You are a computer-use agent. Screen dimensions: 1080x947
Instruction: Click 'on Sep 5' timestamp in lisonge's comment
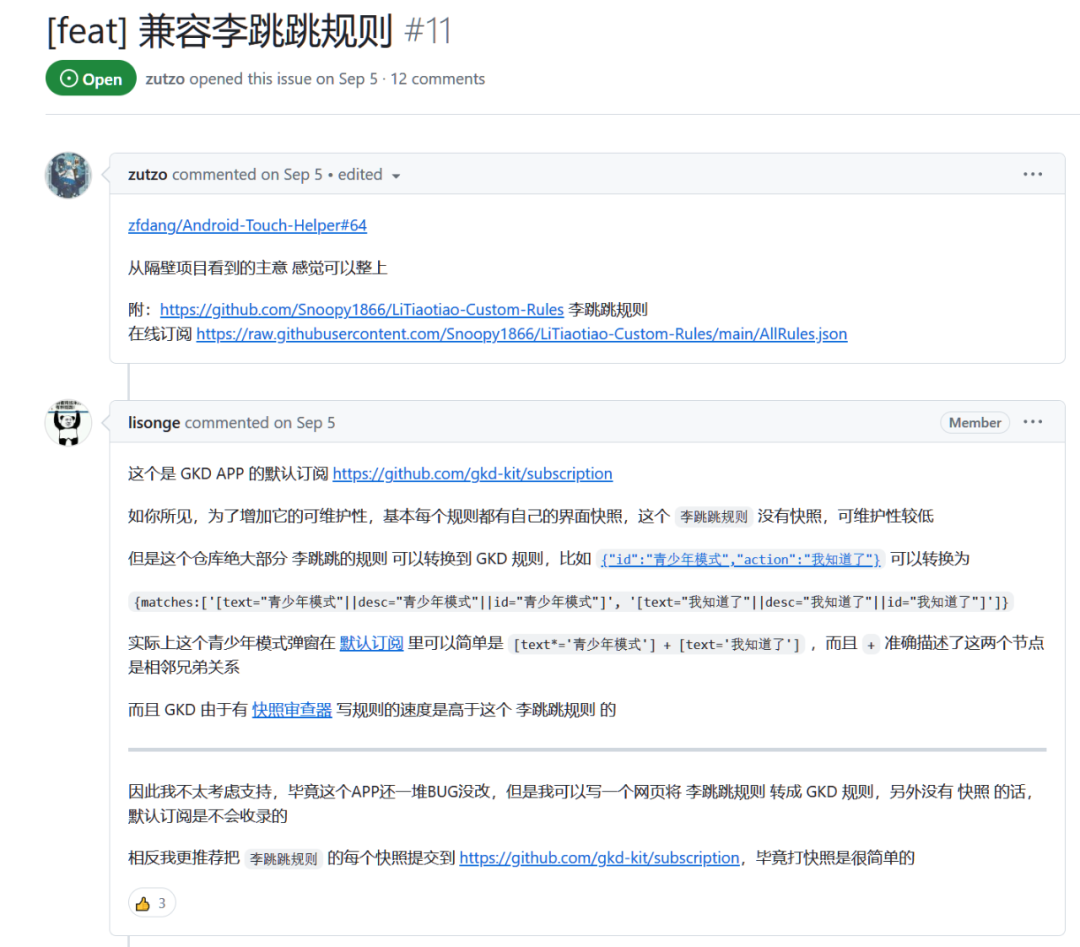tap(304, 423)
